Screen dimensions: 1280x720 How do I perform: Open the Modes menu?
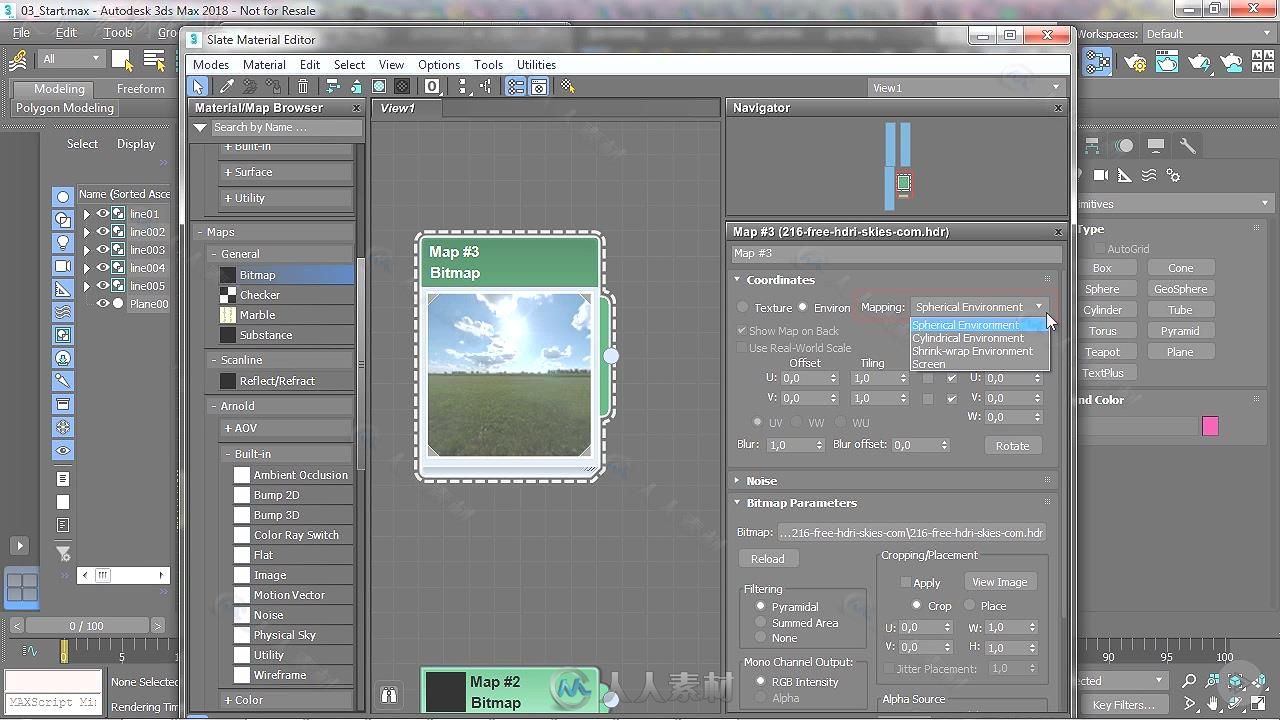211,64
